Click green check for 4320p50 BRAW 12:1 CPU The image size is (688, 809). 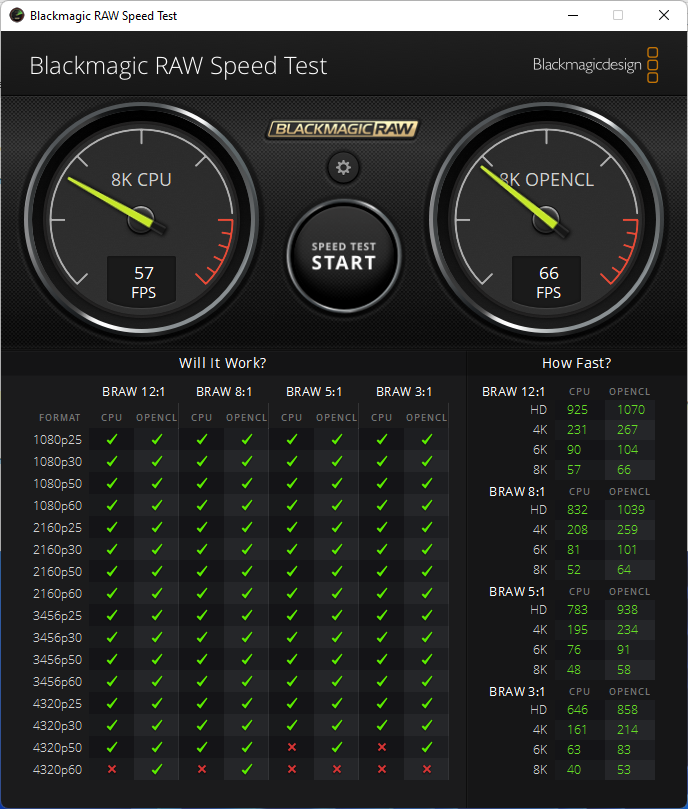[x=111, y=747]
